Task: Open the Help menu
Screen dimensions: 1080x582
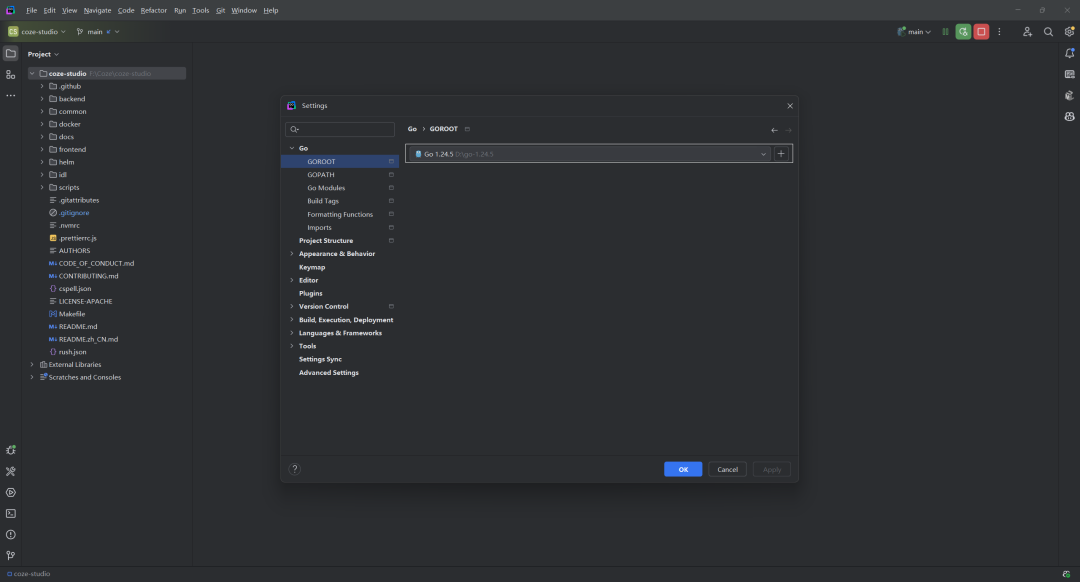Action: point(271,10)
